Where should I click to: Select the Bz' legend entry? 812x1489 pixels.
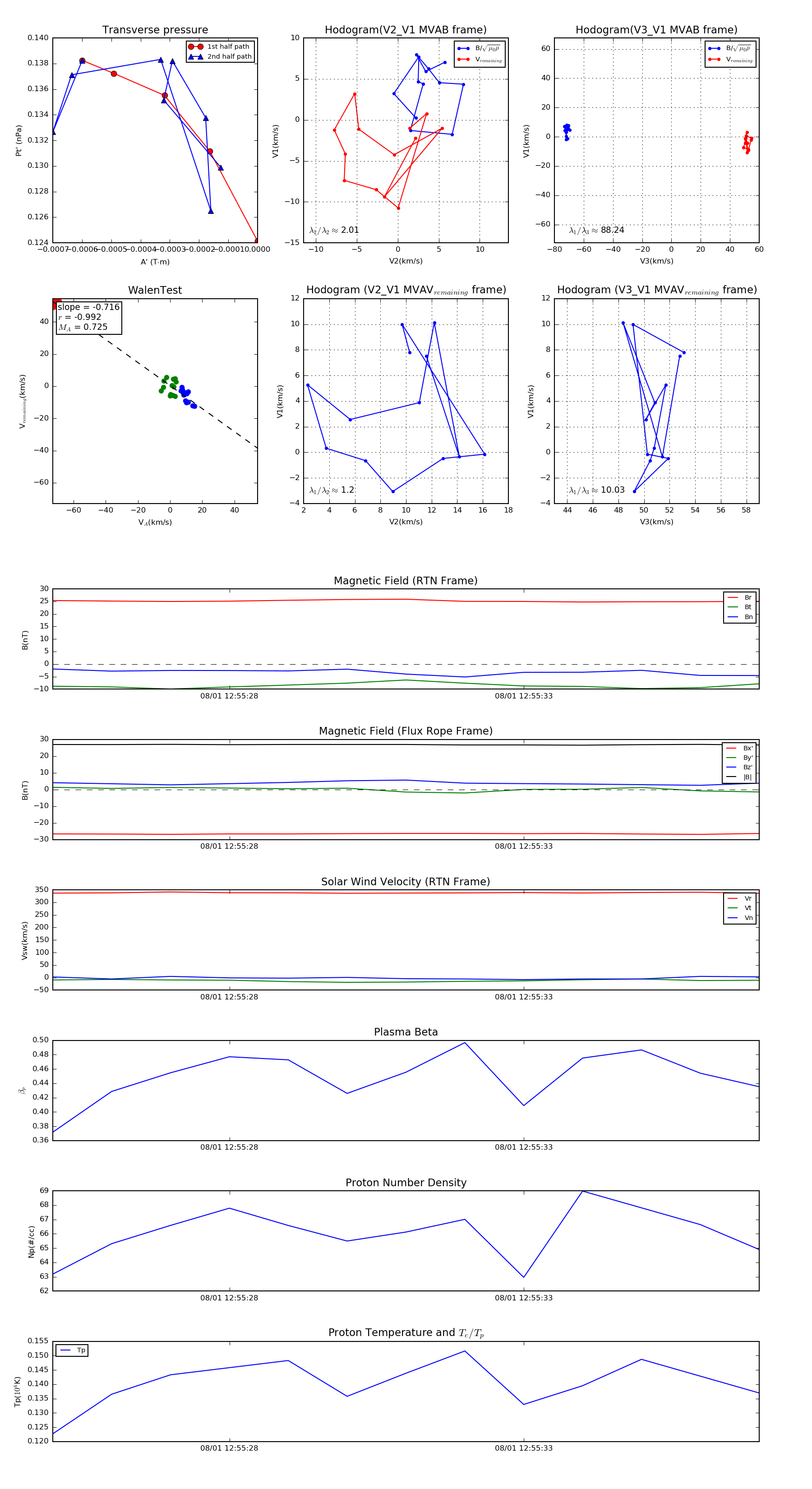click(740, 767)
